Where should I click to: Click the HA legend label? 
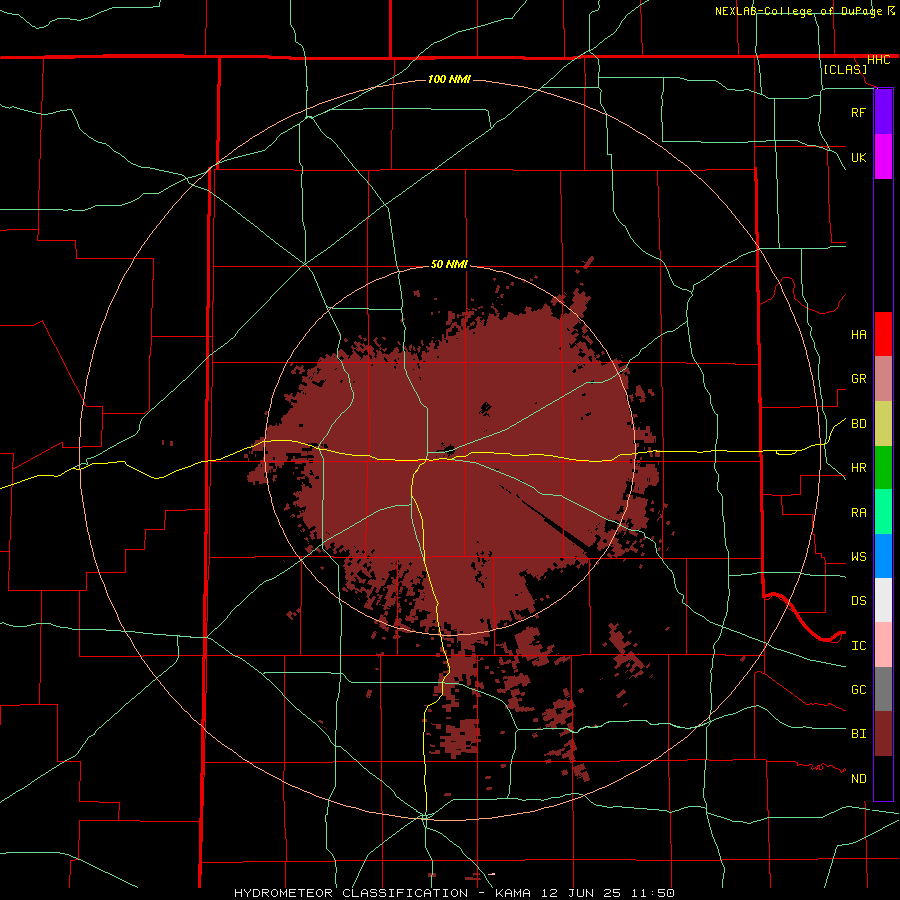858,334
